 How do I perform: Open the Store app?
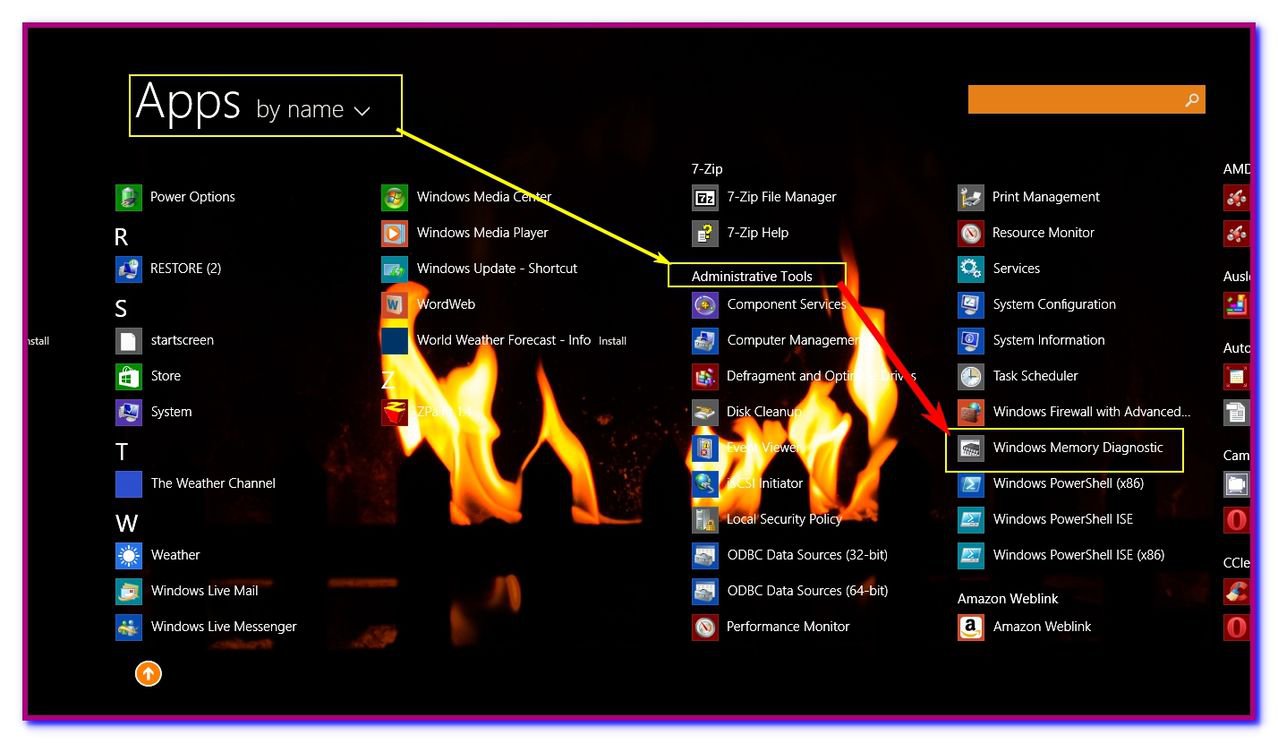coord(149,376)
